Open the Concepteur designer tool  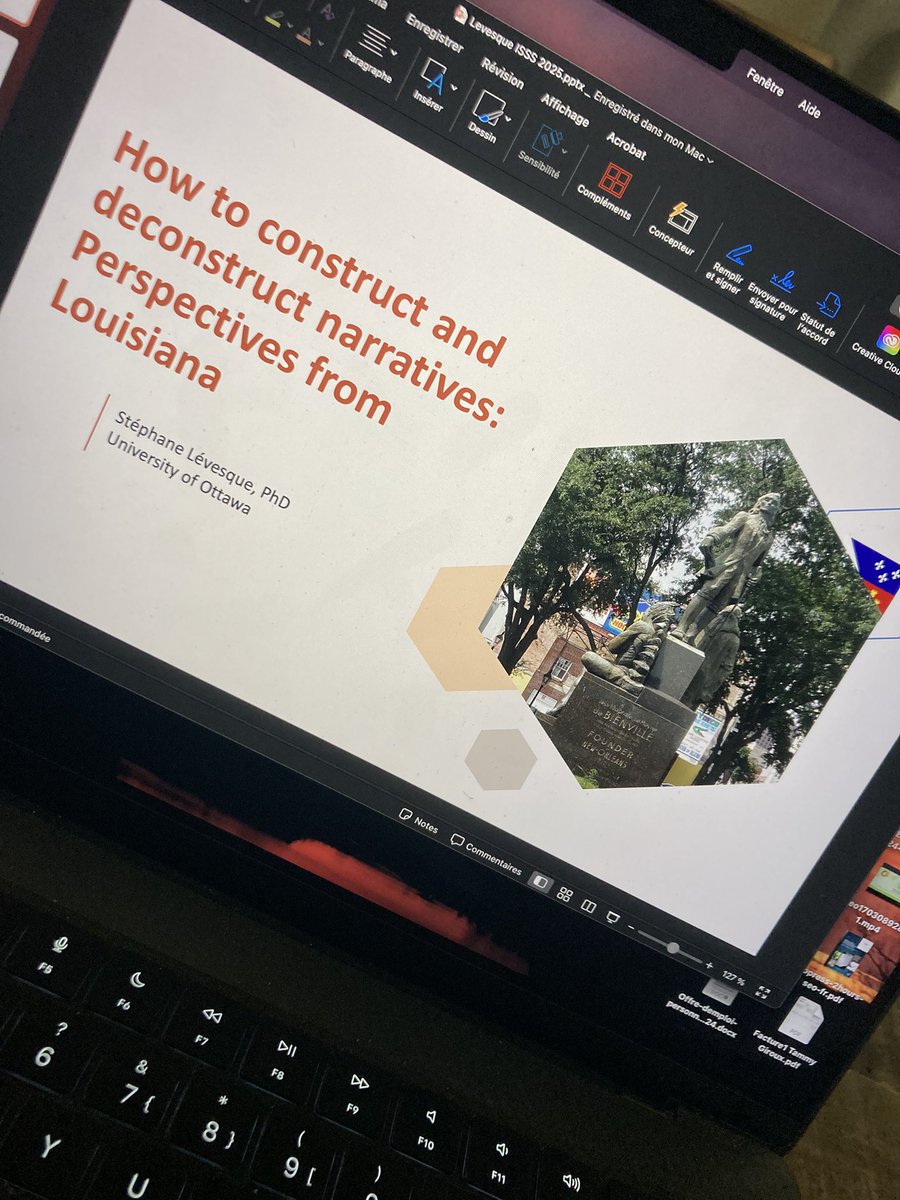coord(683,216)
